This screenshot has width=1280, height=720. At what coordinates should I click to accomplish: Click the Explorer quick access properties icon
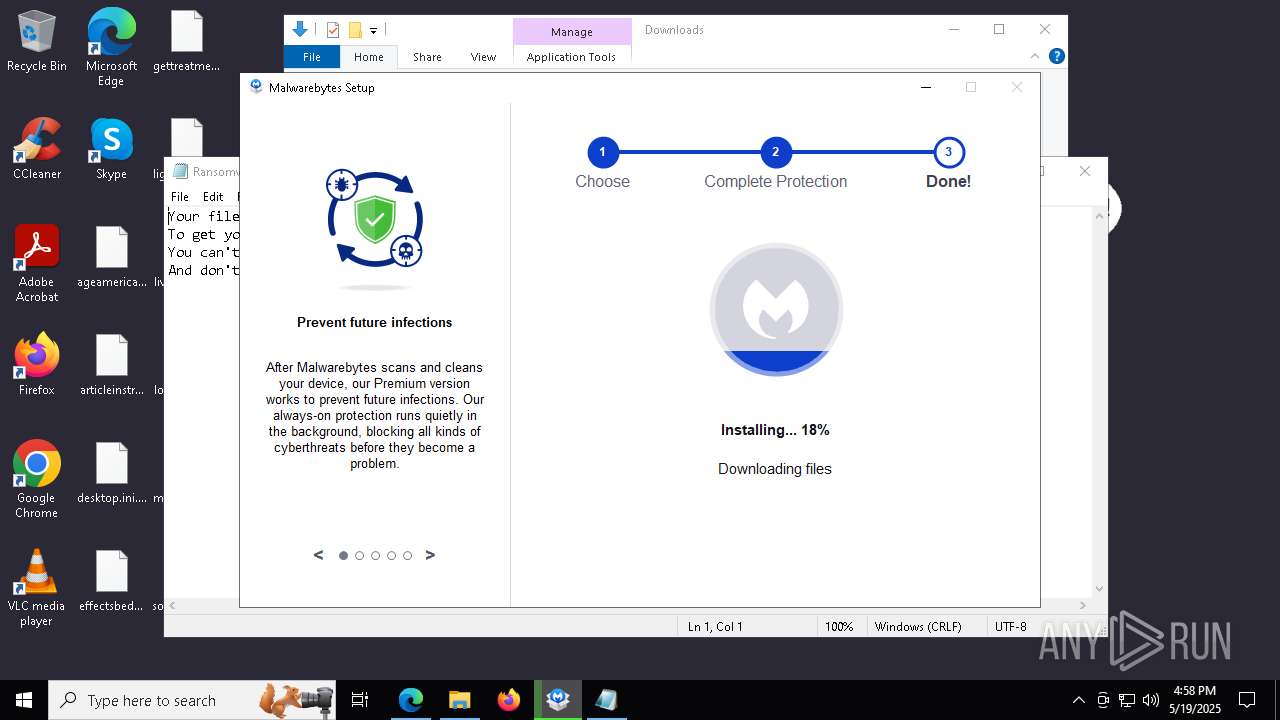coord(333,30)
